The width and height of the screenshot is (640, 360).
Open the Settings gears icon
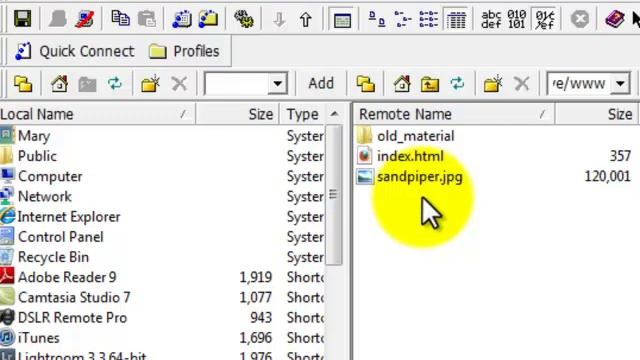click(x=244, y=18)
